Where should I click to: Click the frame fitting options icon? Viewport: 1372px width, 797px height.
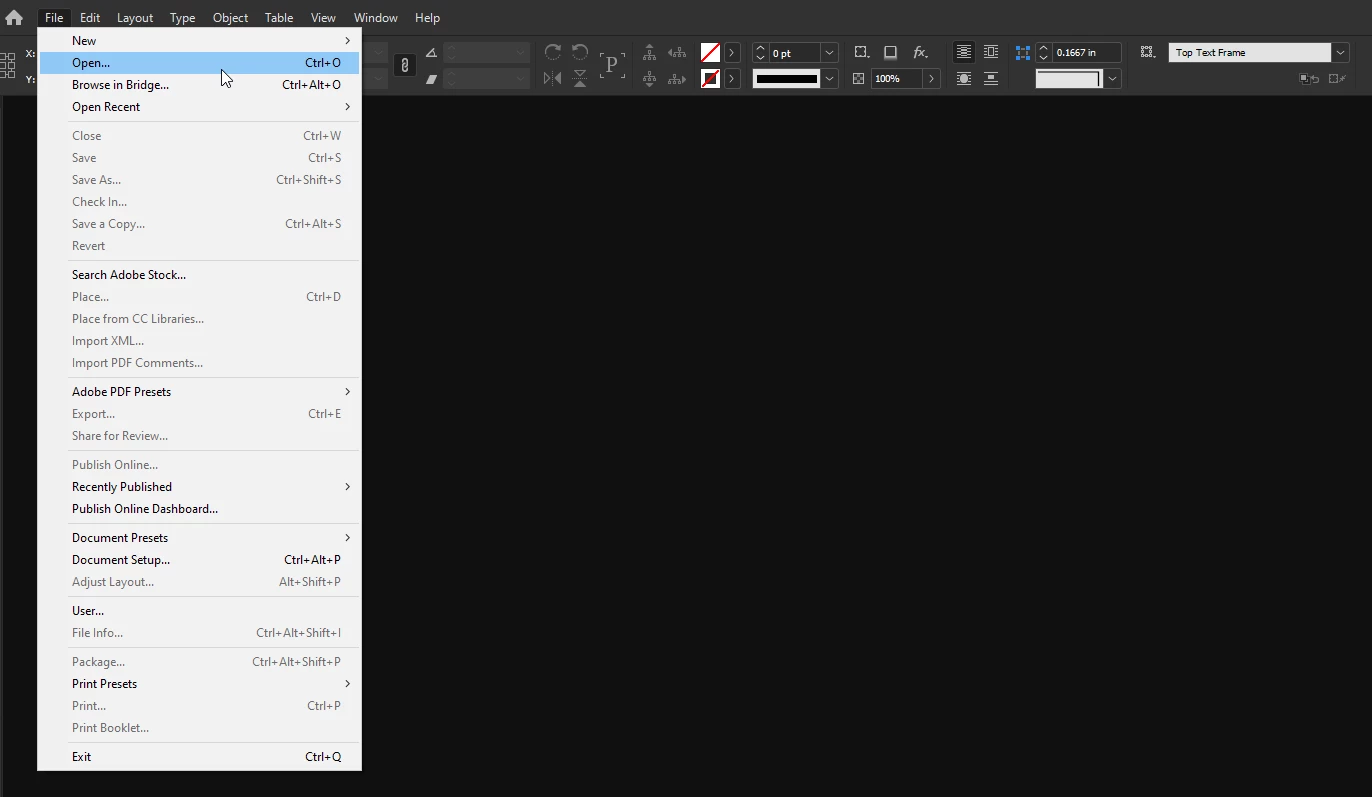(x=1147, y=52)
